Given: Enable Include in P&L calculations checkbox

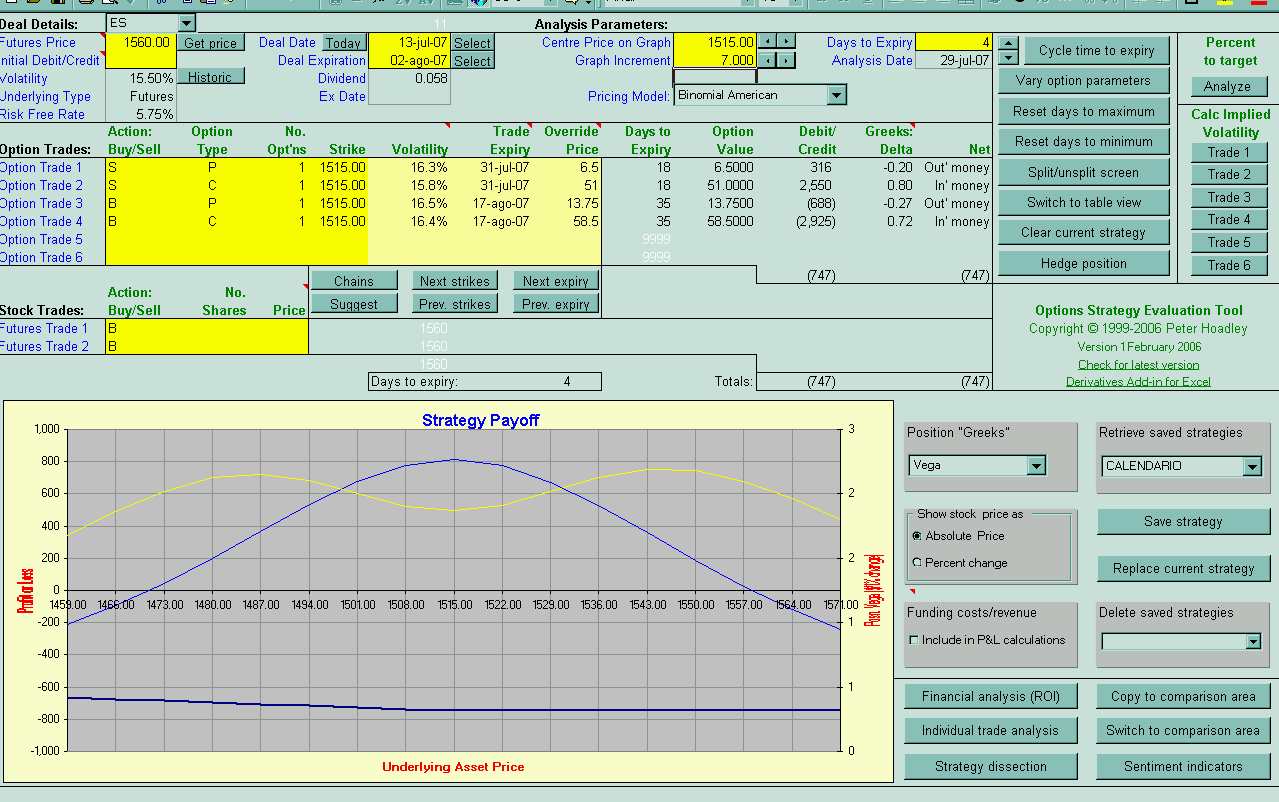Looking at the screenshot, I should [x=913, y=640].
